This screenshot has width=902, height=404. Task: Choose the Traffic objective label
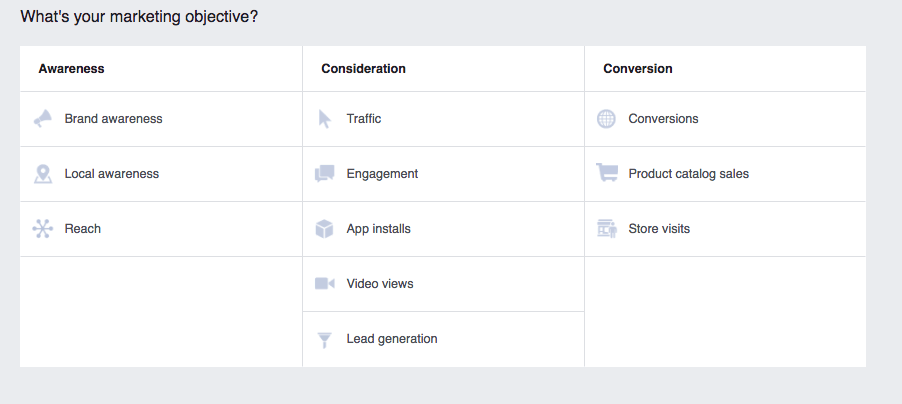pos(364,119)
